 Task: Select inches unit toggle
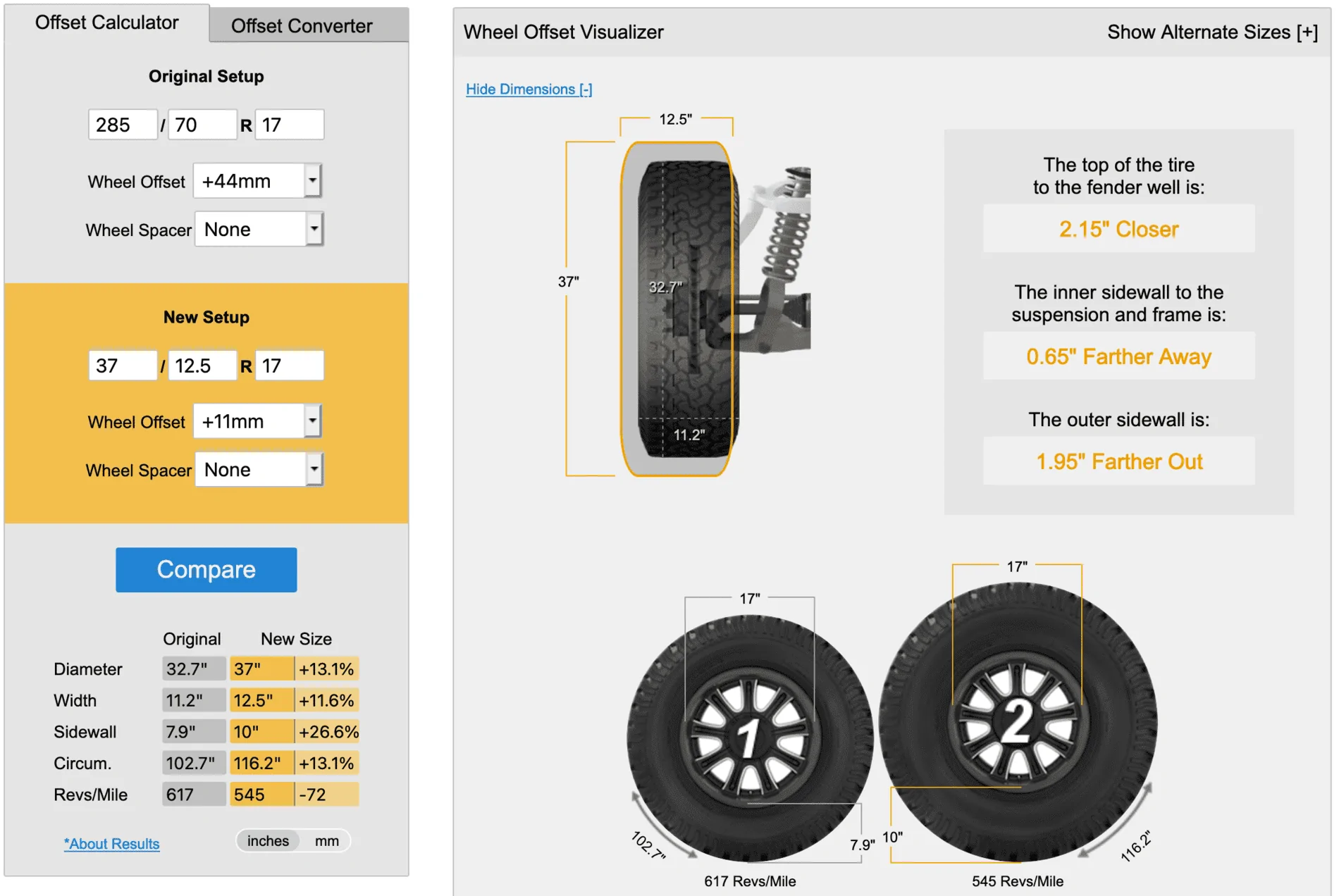tap(268, 840)
